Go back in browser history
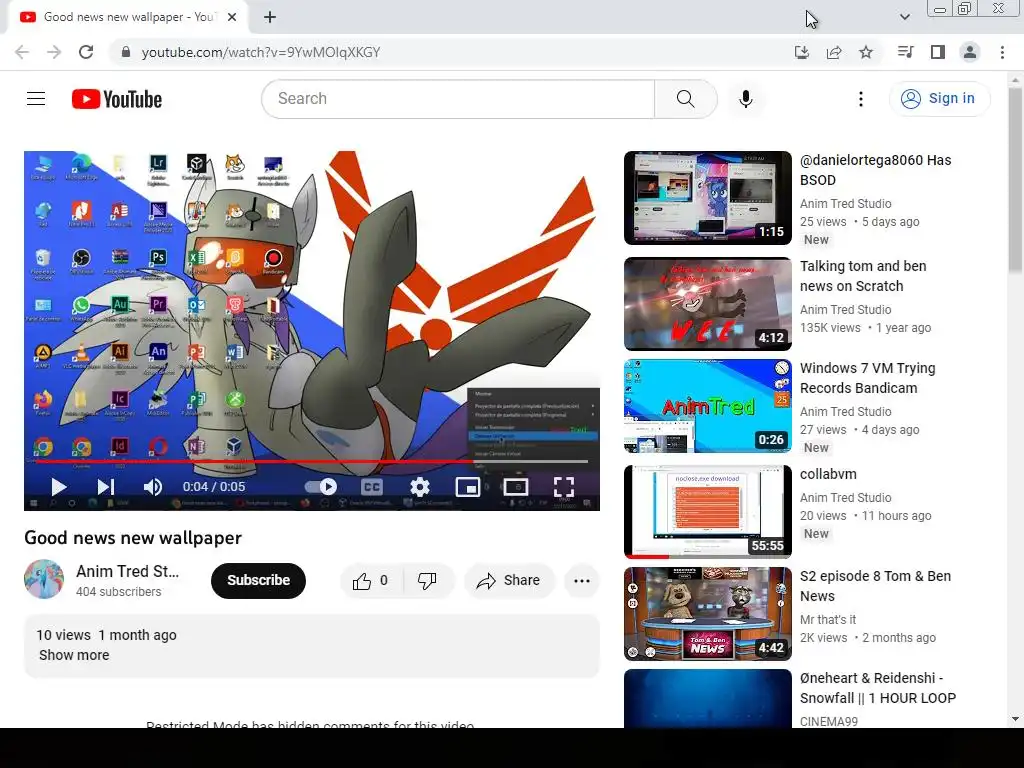 tap(22, 52)
